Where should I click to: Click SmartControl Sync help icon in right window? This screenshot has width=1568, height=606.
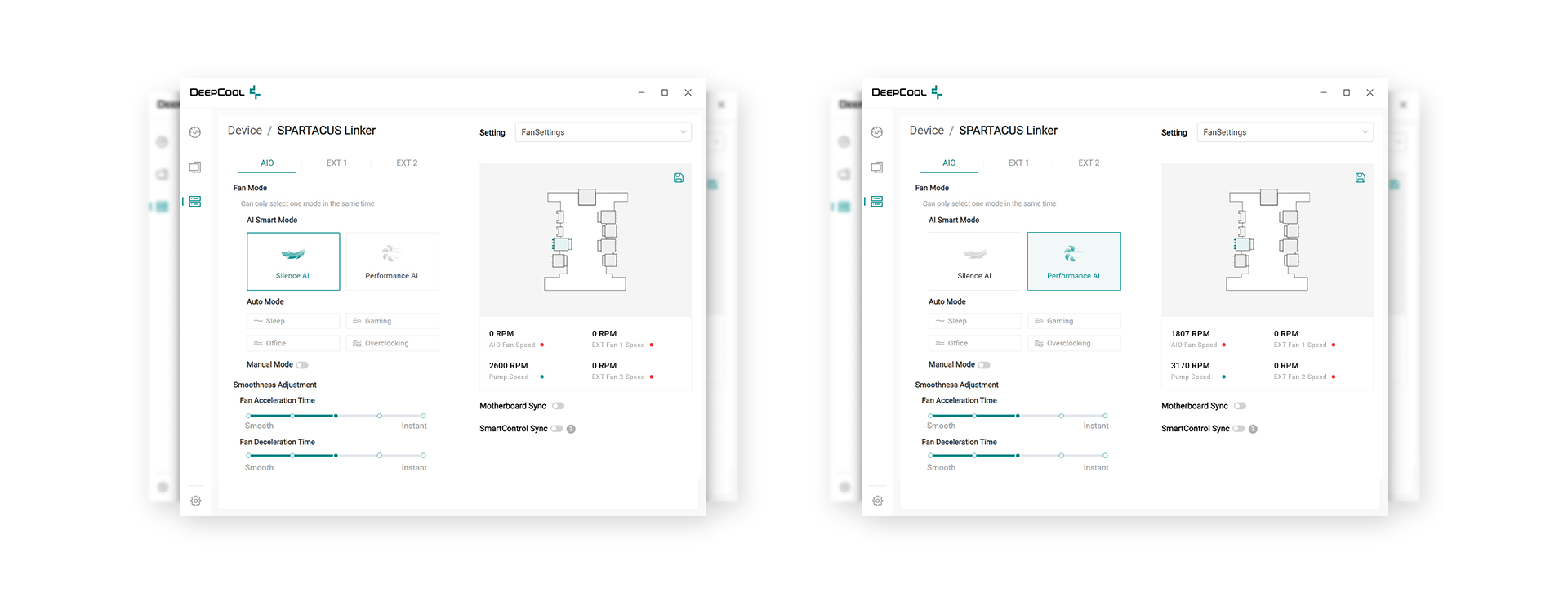click(x=1253, y=429)
